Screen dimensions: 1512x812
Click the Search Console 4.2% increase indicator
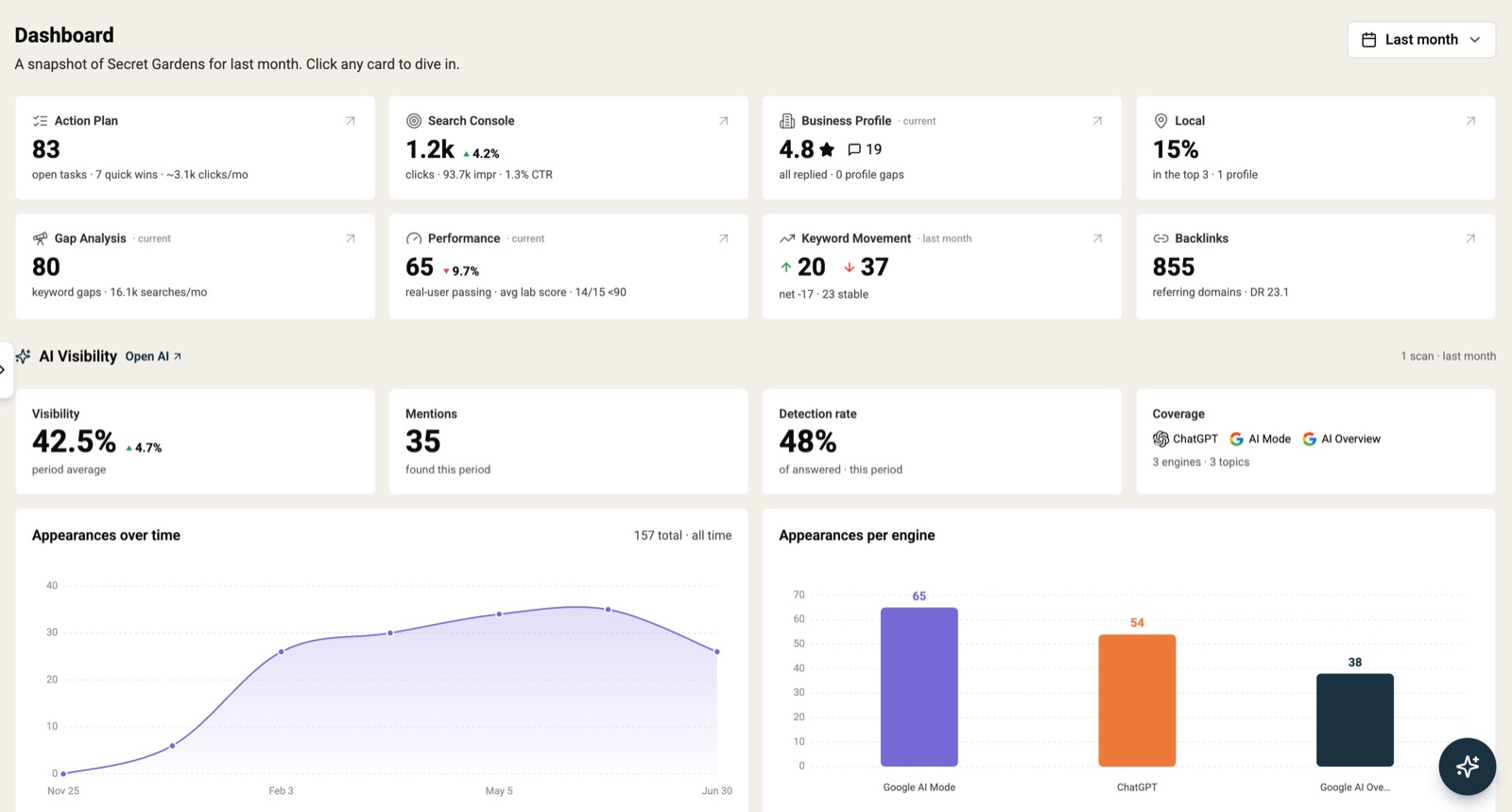tap(481, 153)
